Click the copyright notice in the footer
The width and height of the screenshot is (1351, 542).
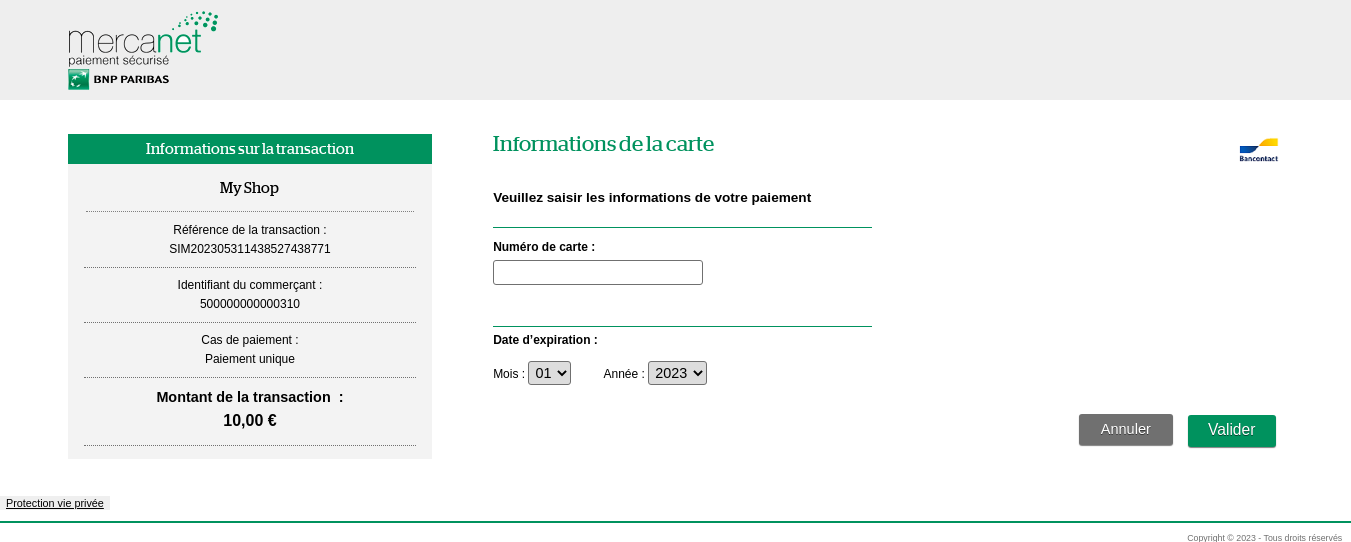click(1264, 537)
